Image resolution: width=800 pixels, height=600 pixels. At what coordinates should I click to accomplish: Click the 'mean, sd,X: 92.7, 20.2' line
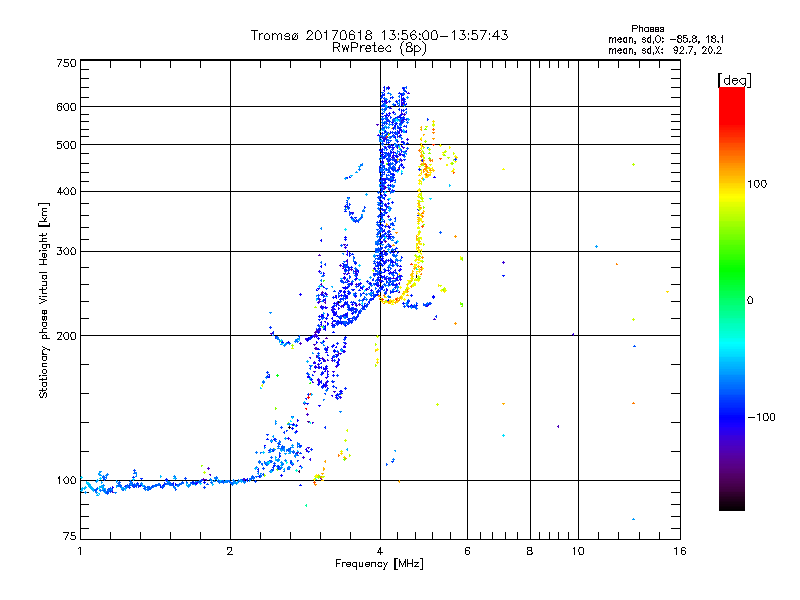tap(665, 51)
